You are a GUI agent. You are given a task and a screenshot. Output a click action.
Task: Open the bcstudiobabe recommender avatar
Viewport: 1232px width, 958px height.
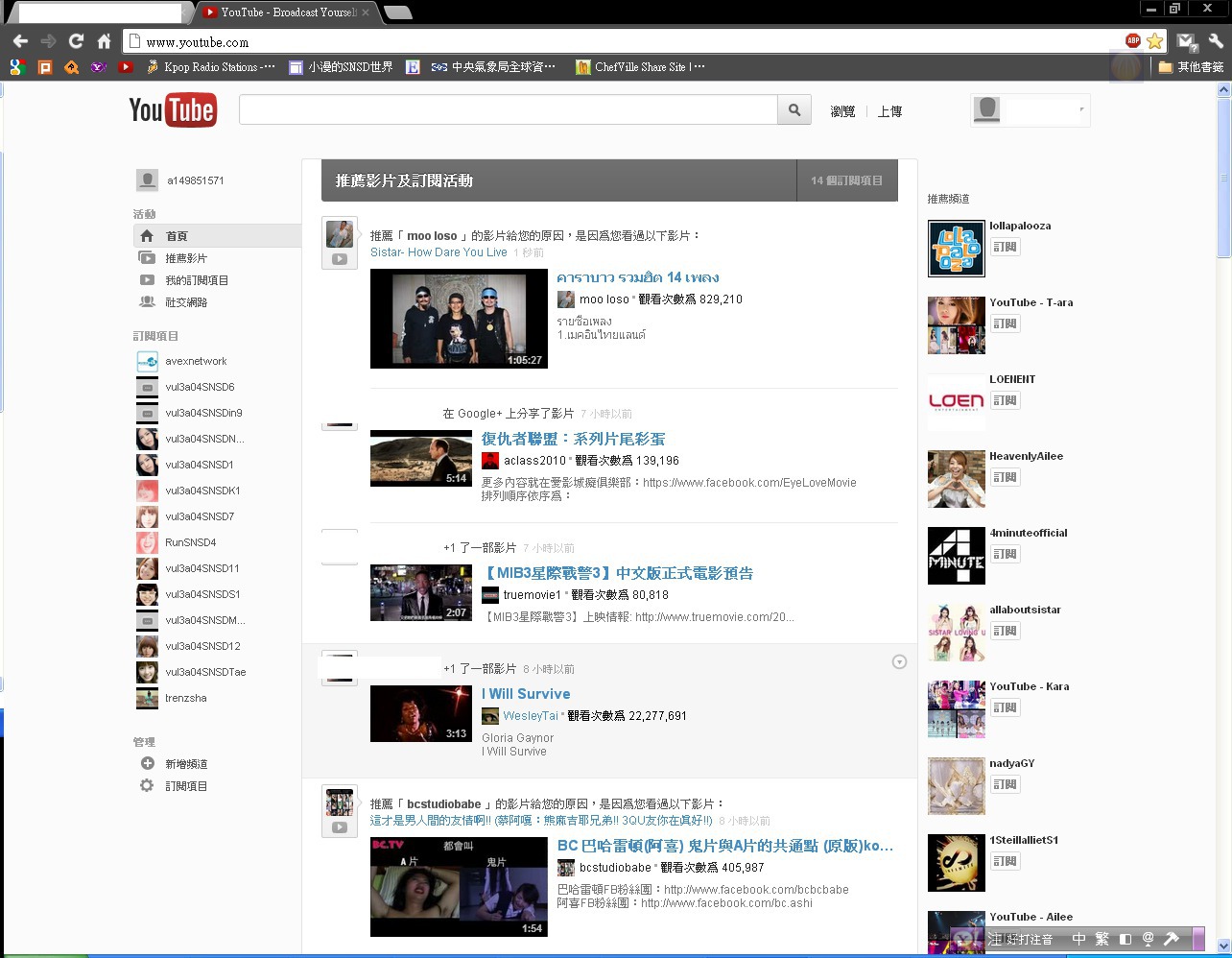[340, 802]
